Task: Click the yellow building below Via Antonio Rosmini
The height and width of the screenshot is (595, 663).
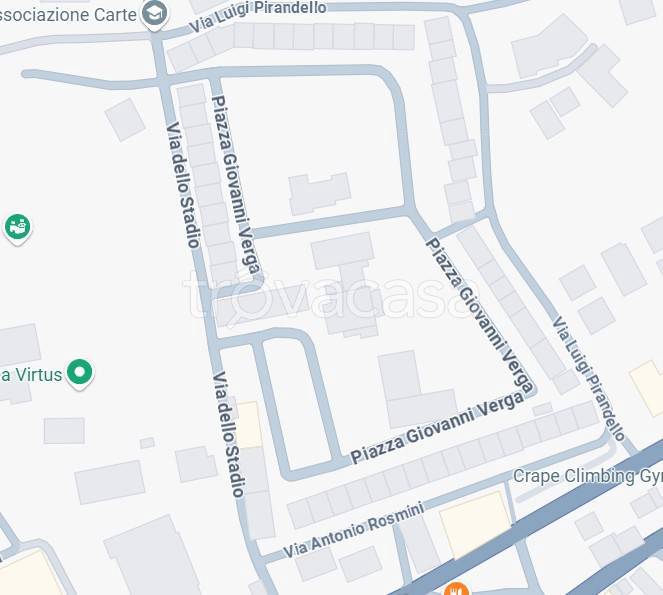Action: click(x=475, y=524)
